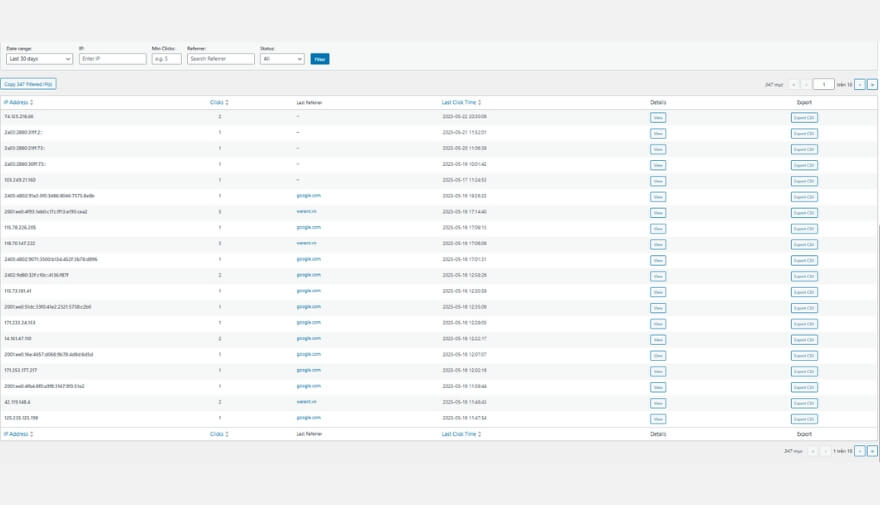
Task: Open google.com referrer link for 171.253.177.217
Action: click(x=308, y=370)
